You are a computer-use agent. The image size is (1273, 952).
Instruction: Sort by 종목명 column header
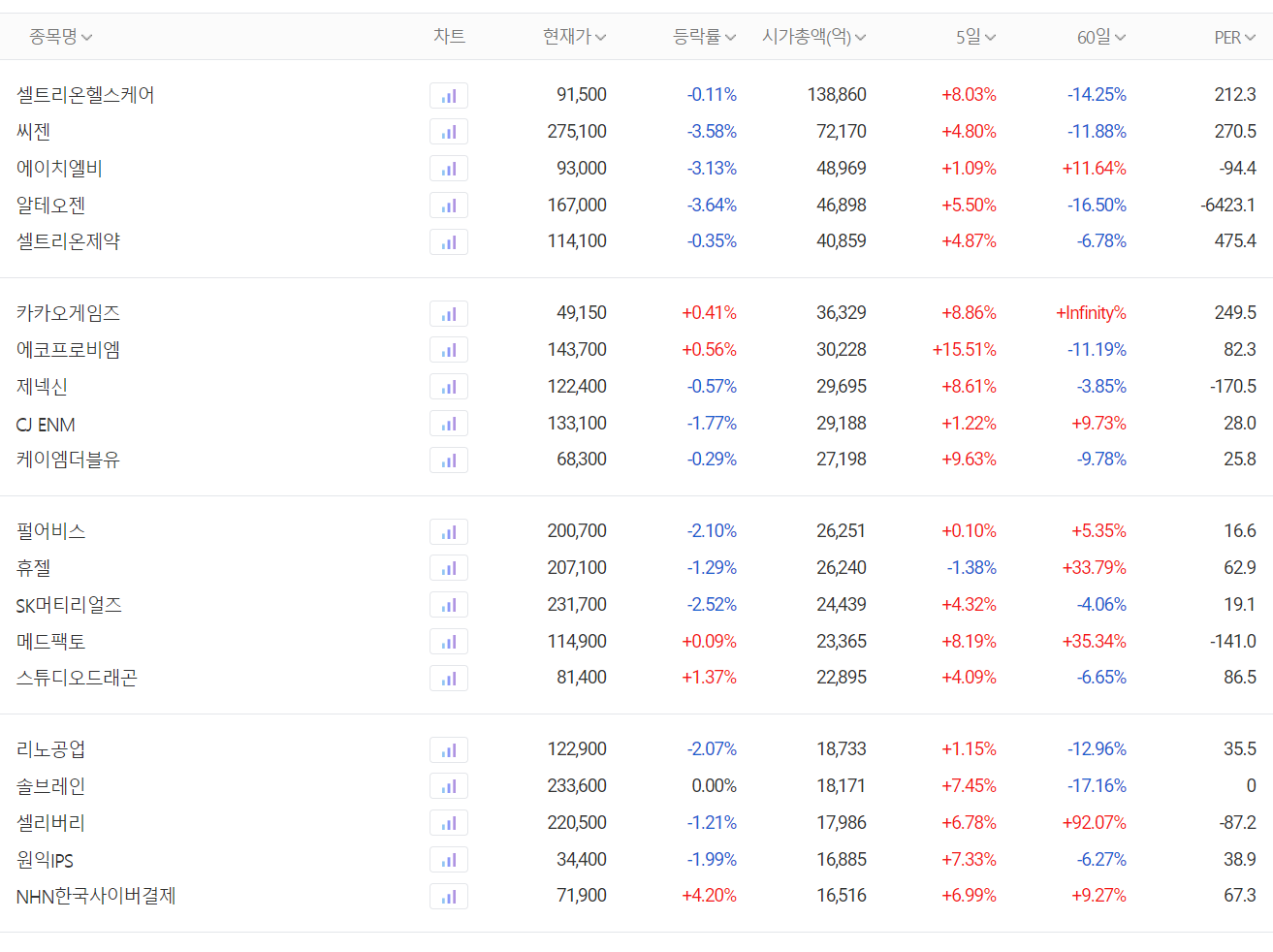(61, 37)
